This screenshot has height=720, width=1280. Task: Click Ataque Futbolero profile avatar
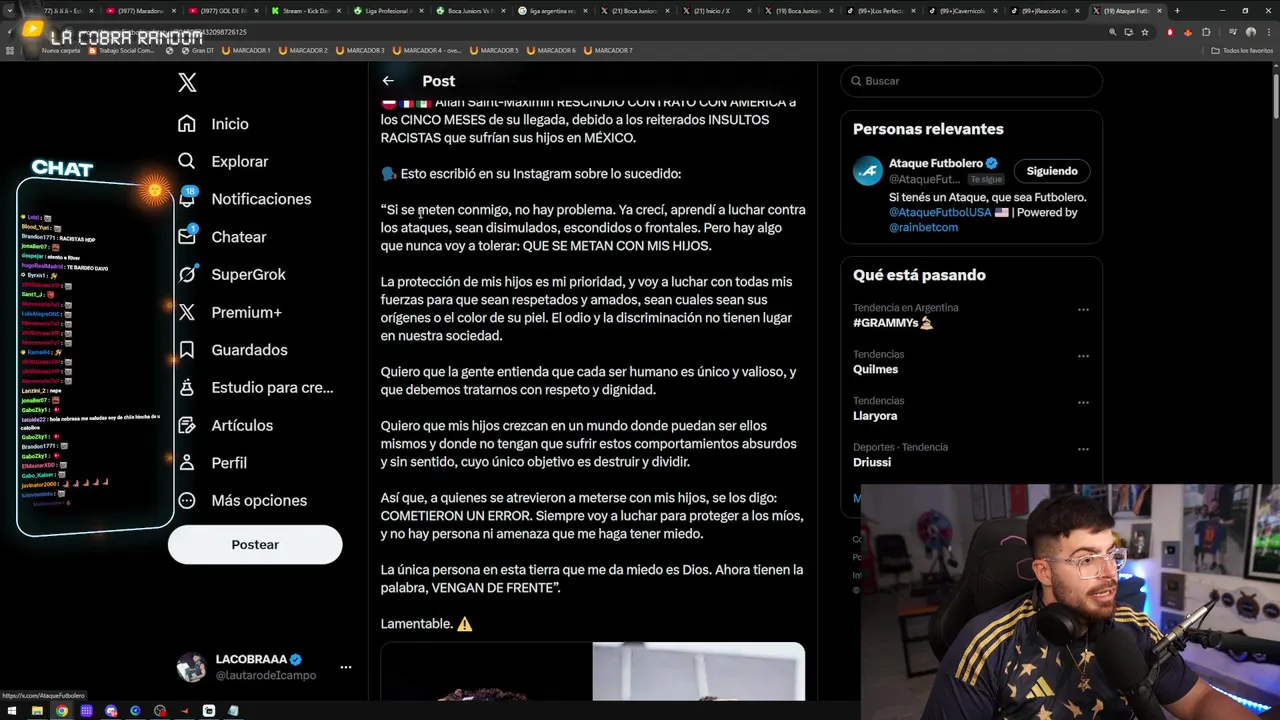(868, 171)
